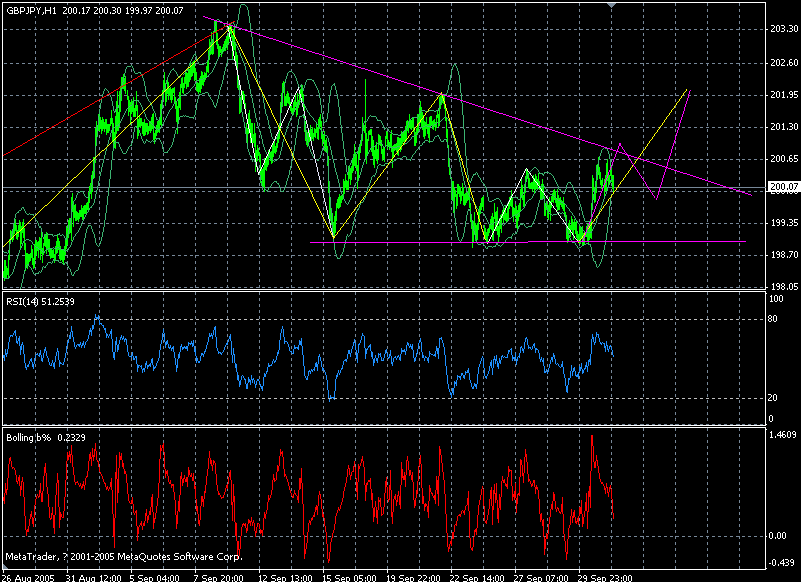Click the 198.05 price scale value
Viewport: 801px width, 582px height.
(x=784, y=287)
